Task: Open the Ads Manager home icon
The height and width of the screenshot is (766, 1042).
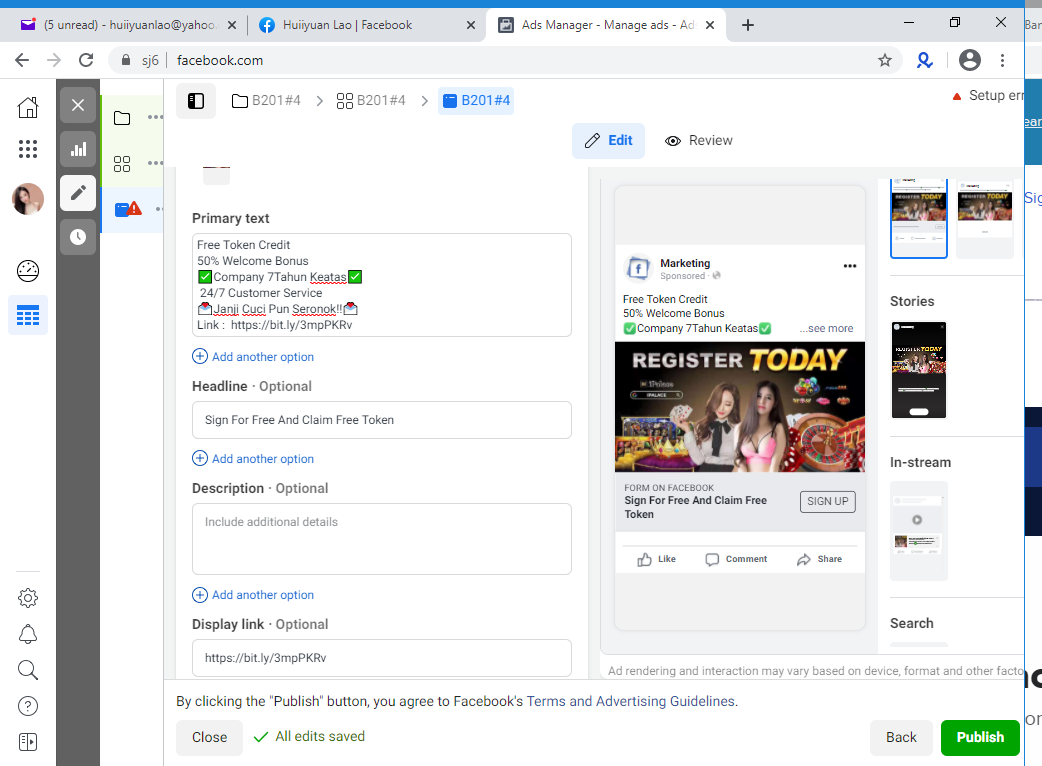Action: [x=28, y=107]
